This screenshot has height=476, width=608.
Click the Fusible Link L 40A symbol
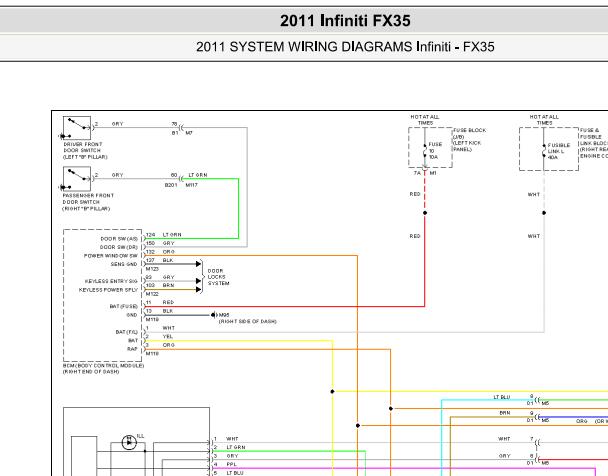pos(544,152)
